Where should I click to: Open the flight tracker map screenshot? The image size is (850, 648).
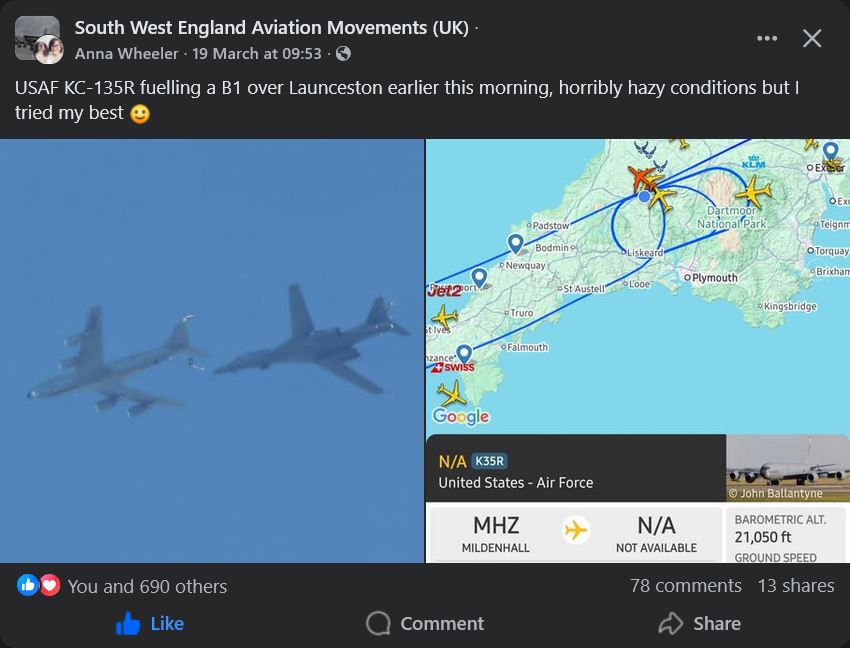point(637,285)
